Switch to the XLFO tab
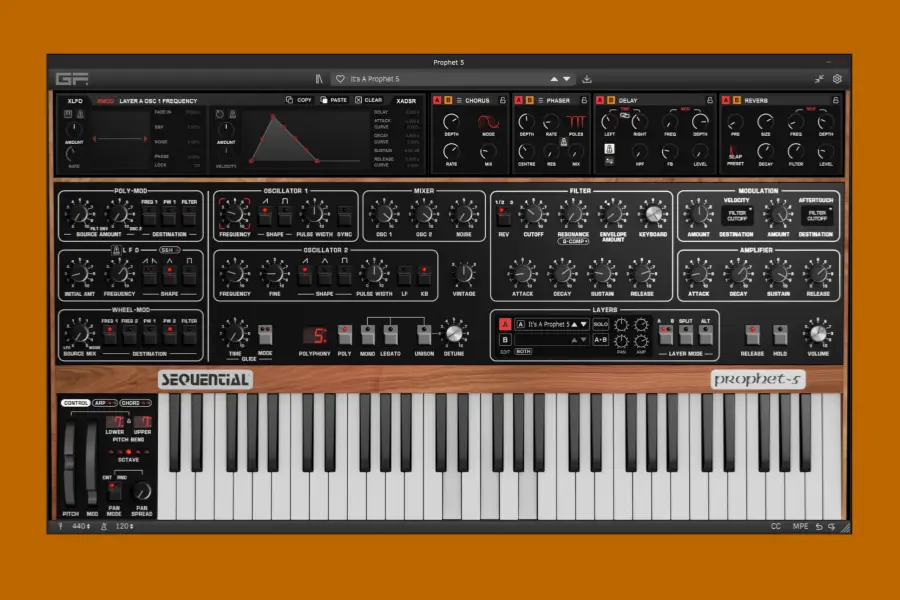900x600 pixels. coord(75,101)
